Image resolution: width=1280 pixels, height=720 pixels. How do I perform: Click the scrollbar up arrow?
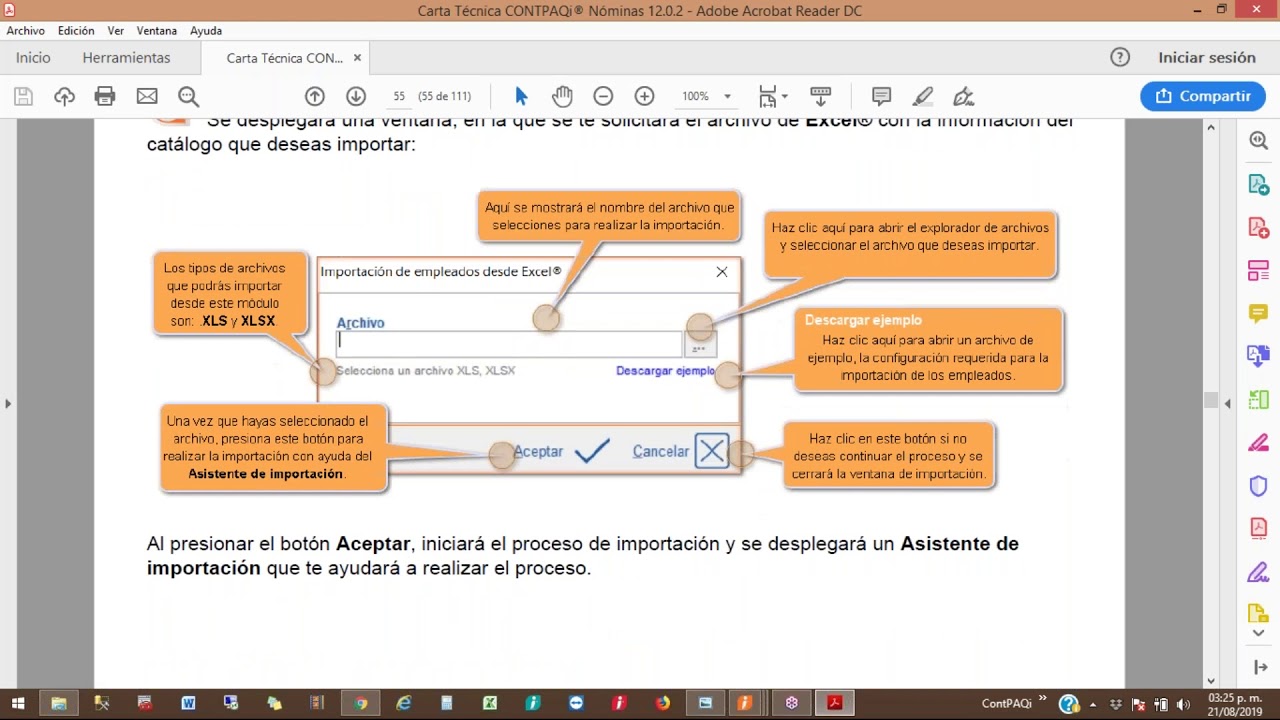[x=1211, y=127]
